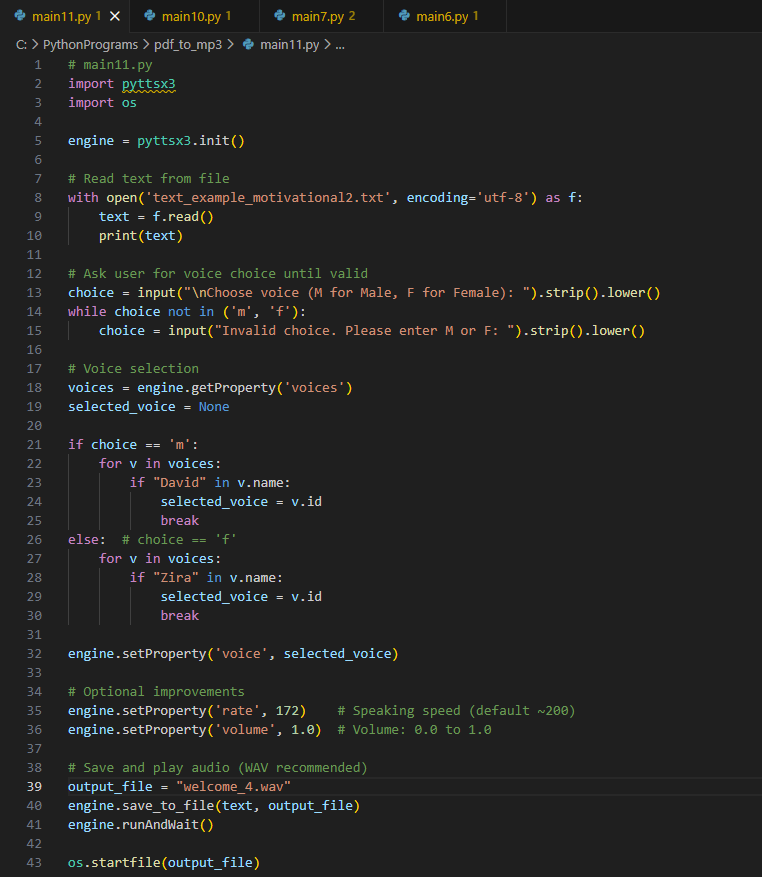Close the main11.py editor tab
Screen dimensions: 762x877
coord(114,16)
